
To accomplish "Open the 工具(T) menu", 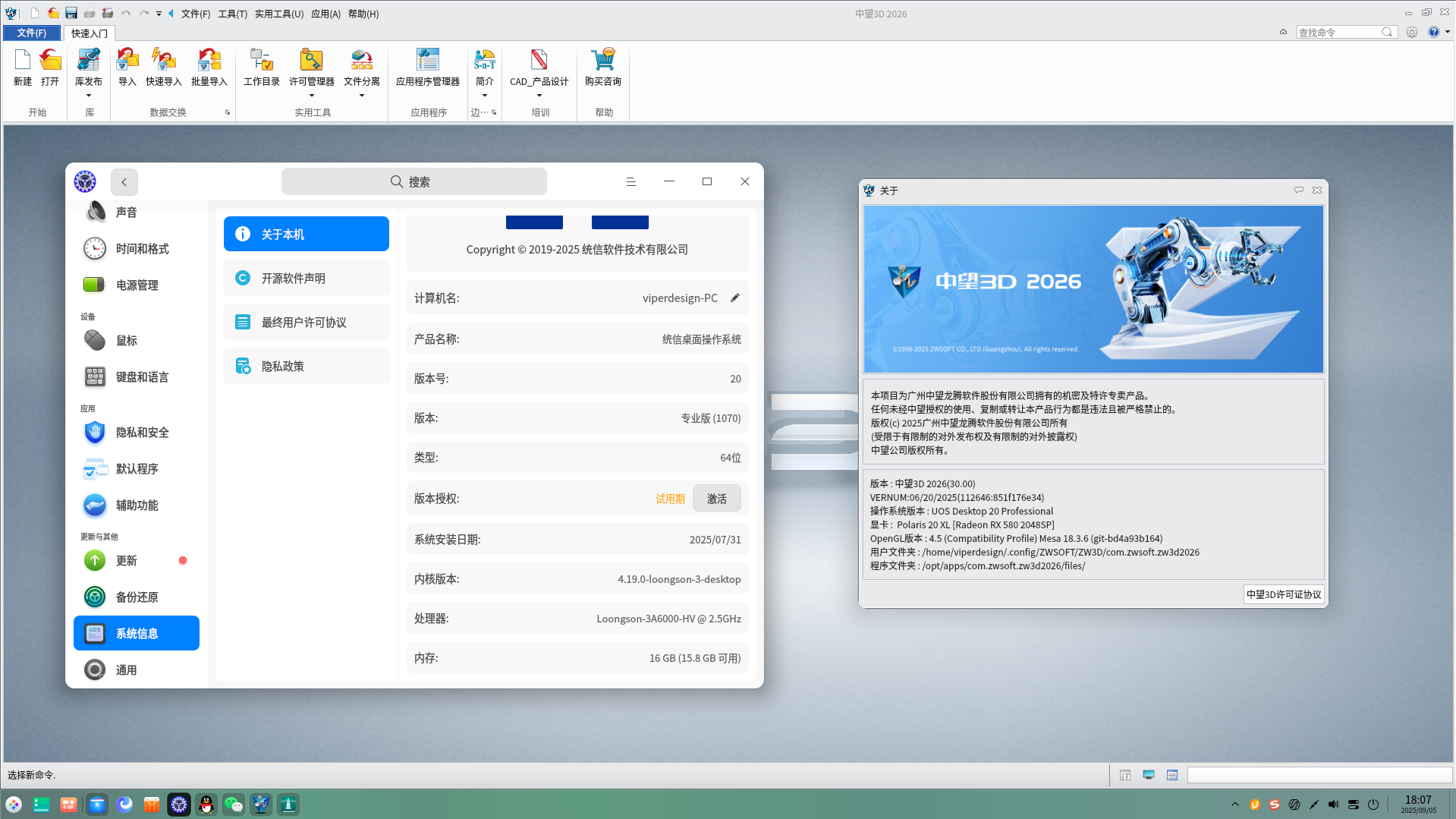I will click(232, 14).
